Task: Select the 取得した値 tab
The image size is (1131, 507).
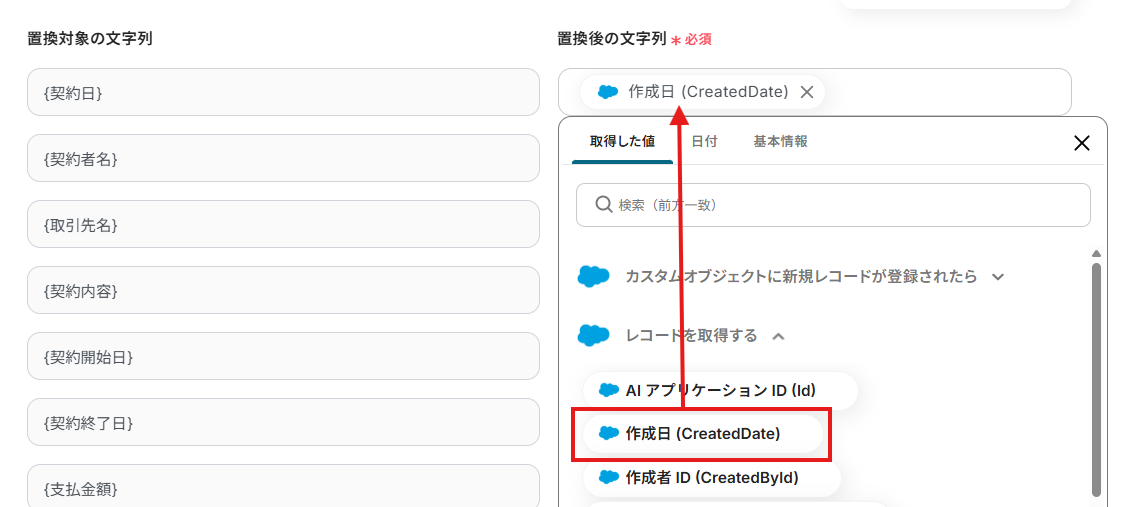Action: 622,142
